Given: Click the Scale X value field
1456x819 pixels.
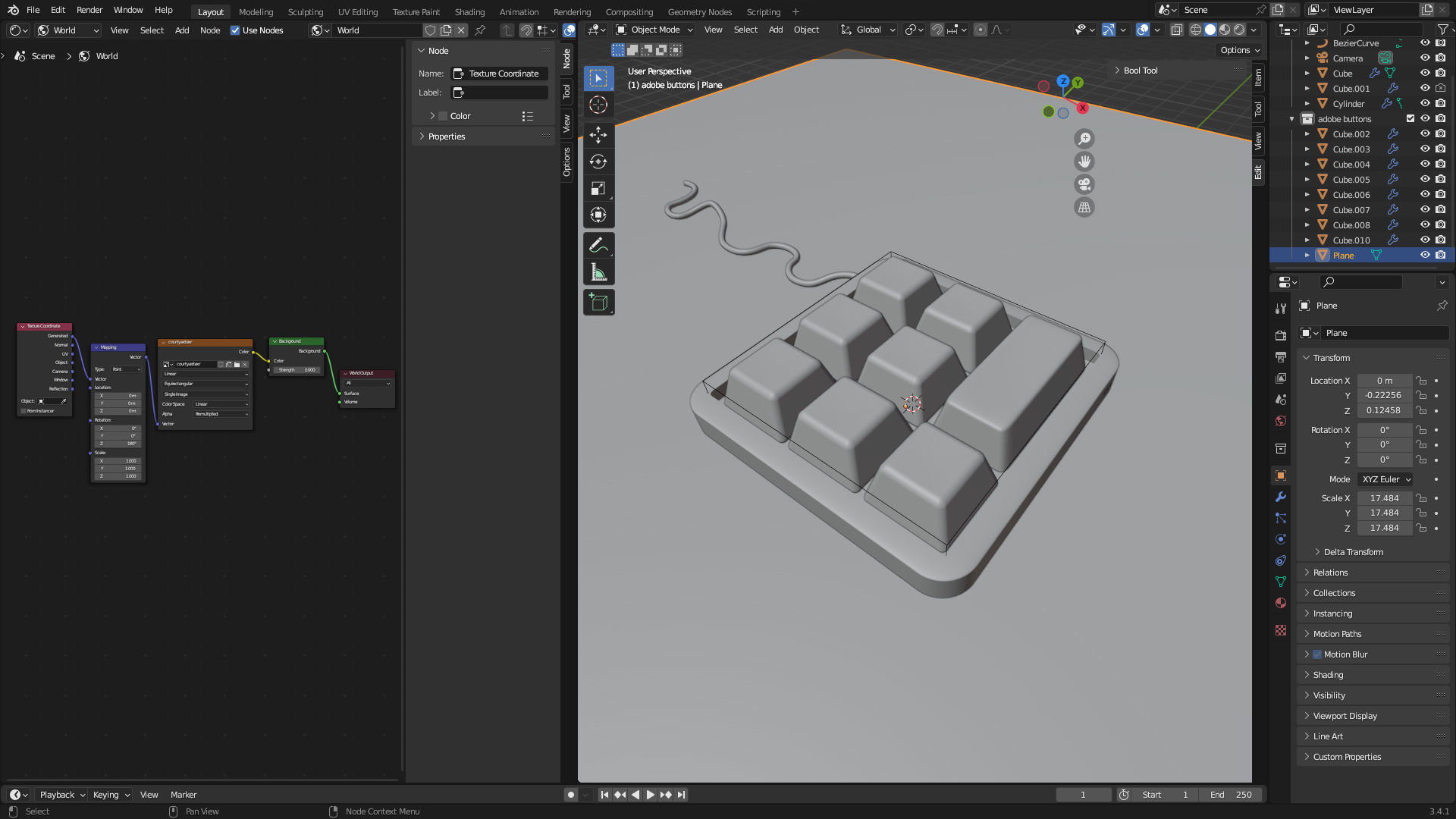Looking at the screenshot, I should point(1384,498).
